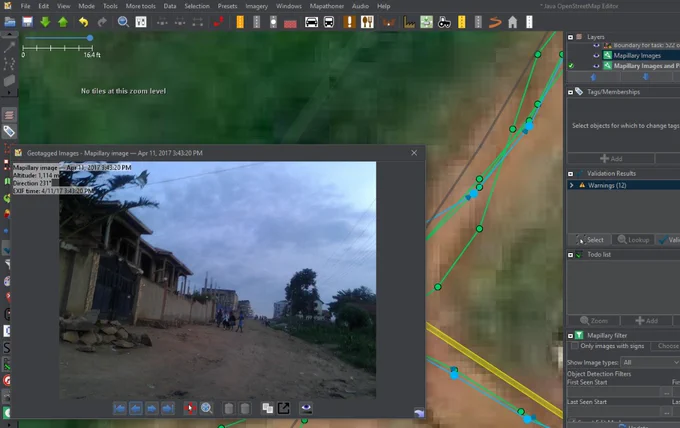Open the Edit menu

tap(43, 6)
